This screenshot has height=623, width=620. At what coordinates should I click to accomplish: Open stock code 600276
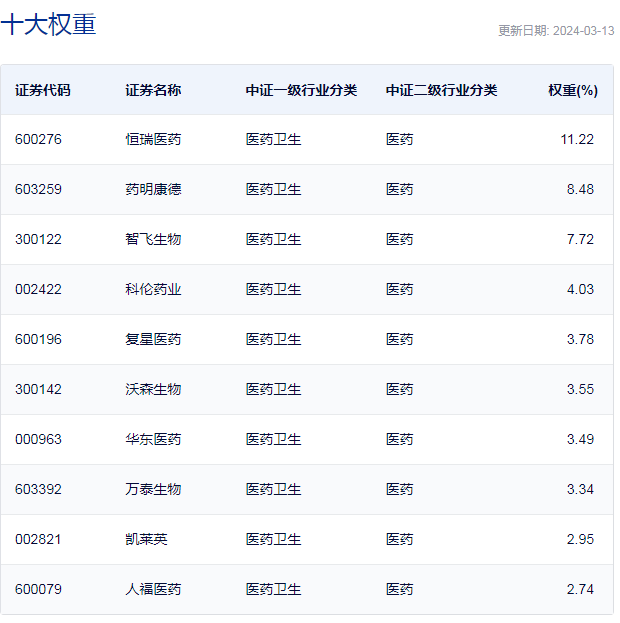(x=38, y=139)
